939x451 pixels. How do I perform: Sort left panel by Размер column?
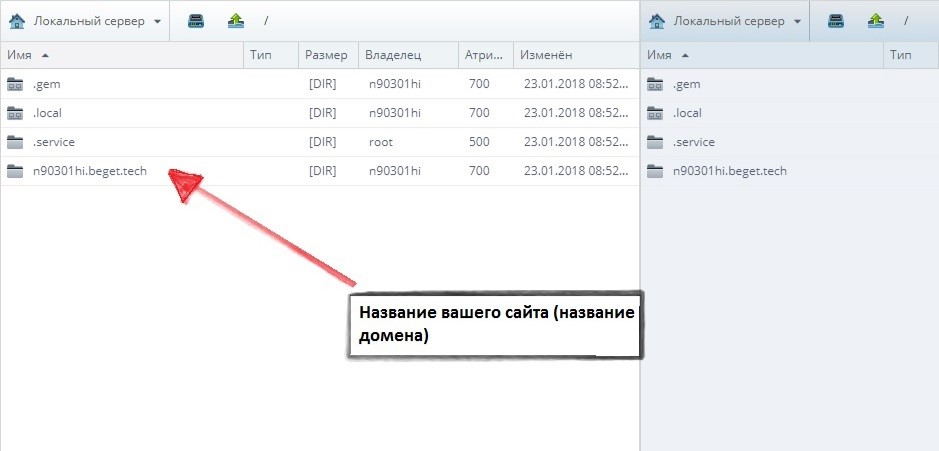(x=328, y=55)
